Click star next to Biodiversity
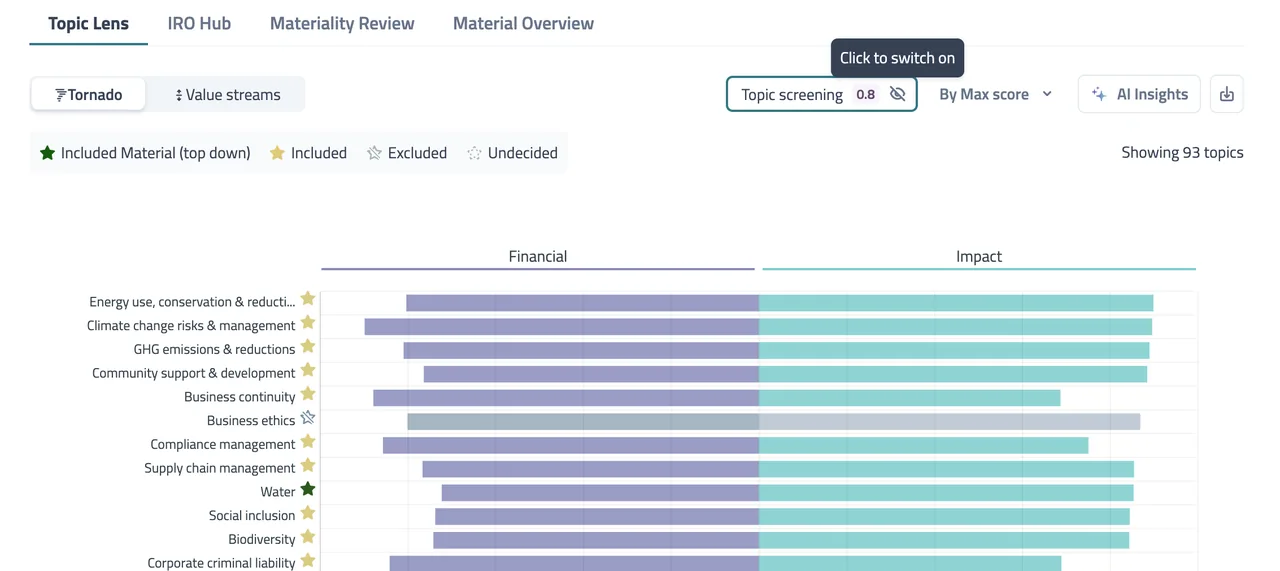Viewport: 1280px width, 571px height. click(308, 537)
